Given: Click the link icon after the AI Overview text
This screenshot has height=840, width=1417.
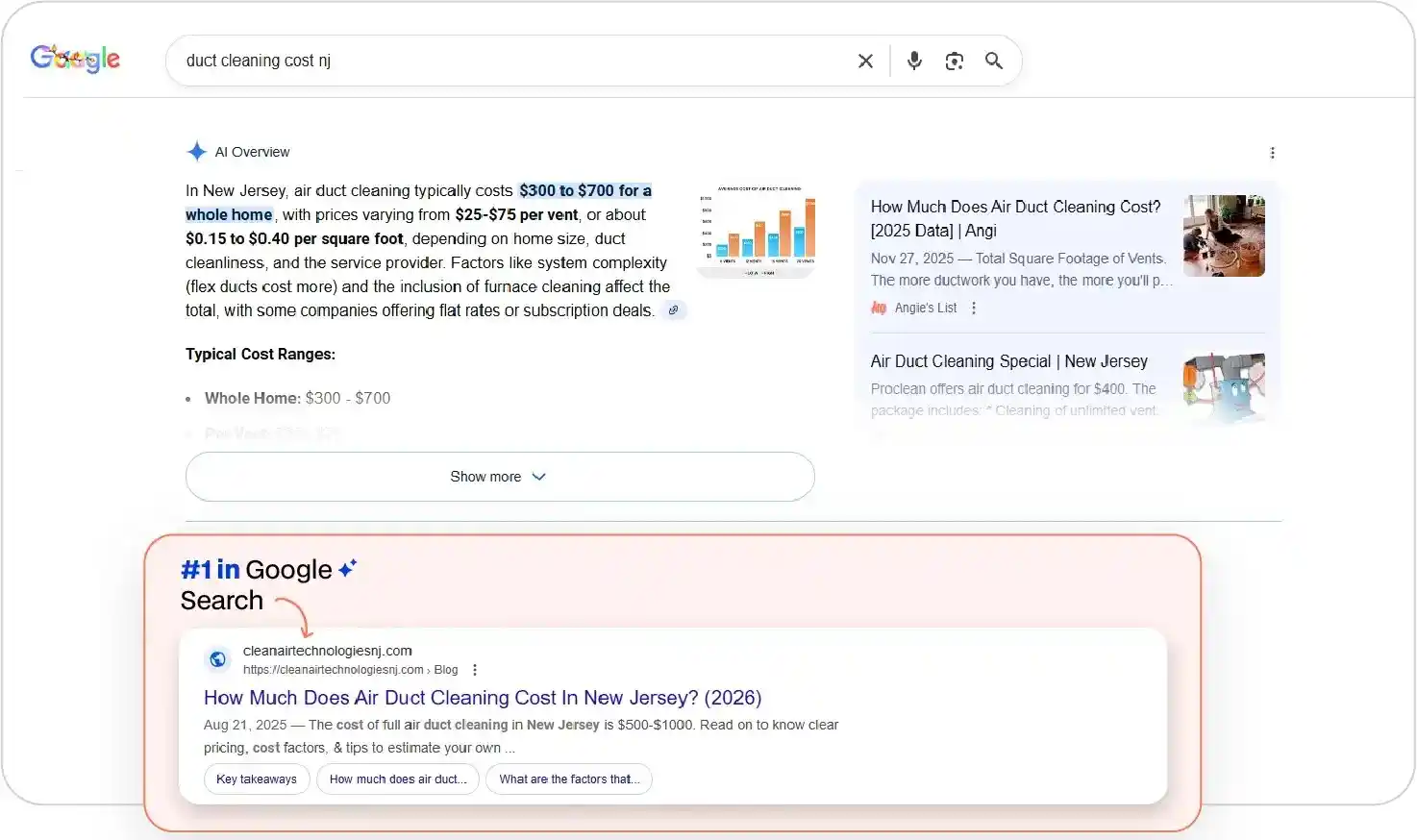Looking at the screenshot, I should (x=674, y=309).
